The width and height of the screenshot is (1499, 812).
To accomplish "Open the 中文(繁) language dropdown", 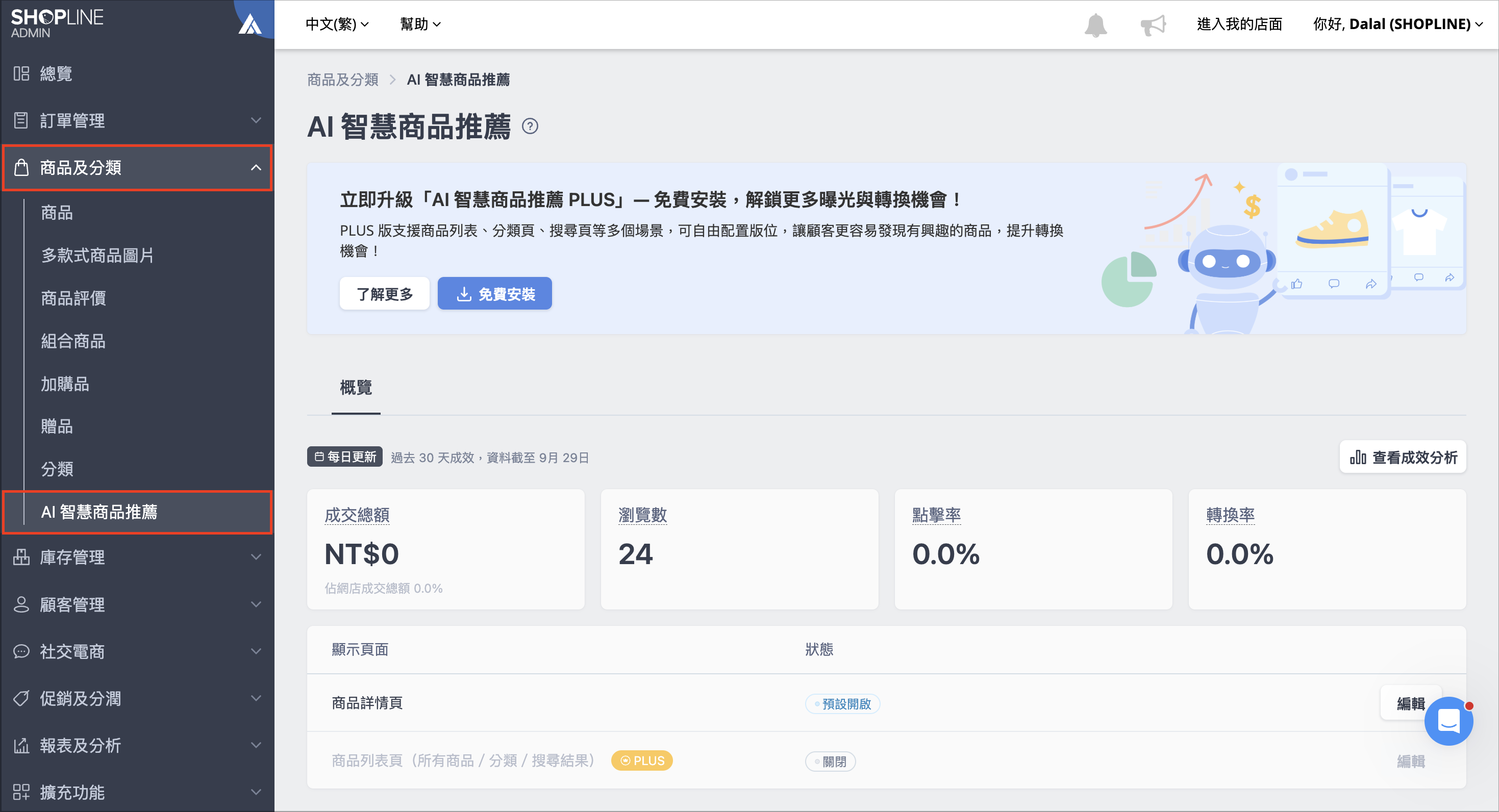I will click(x=337, y=24).
